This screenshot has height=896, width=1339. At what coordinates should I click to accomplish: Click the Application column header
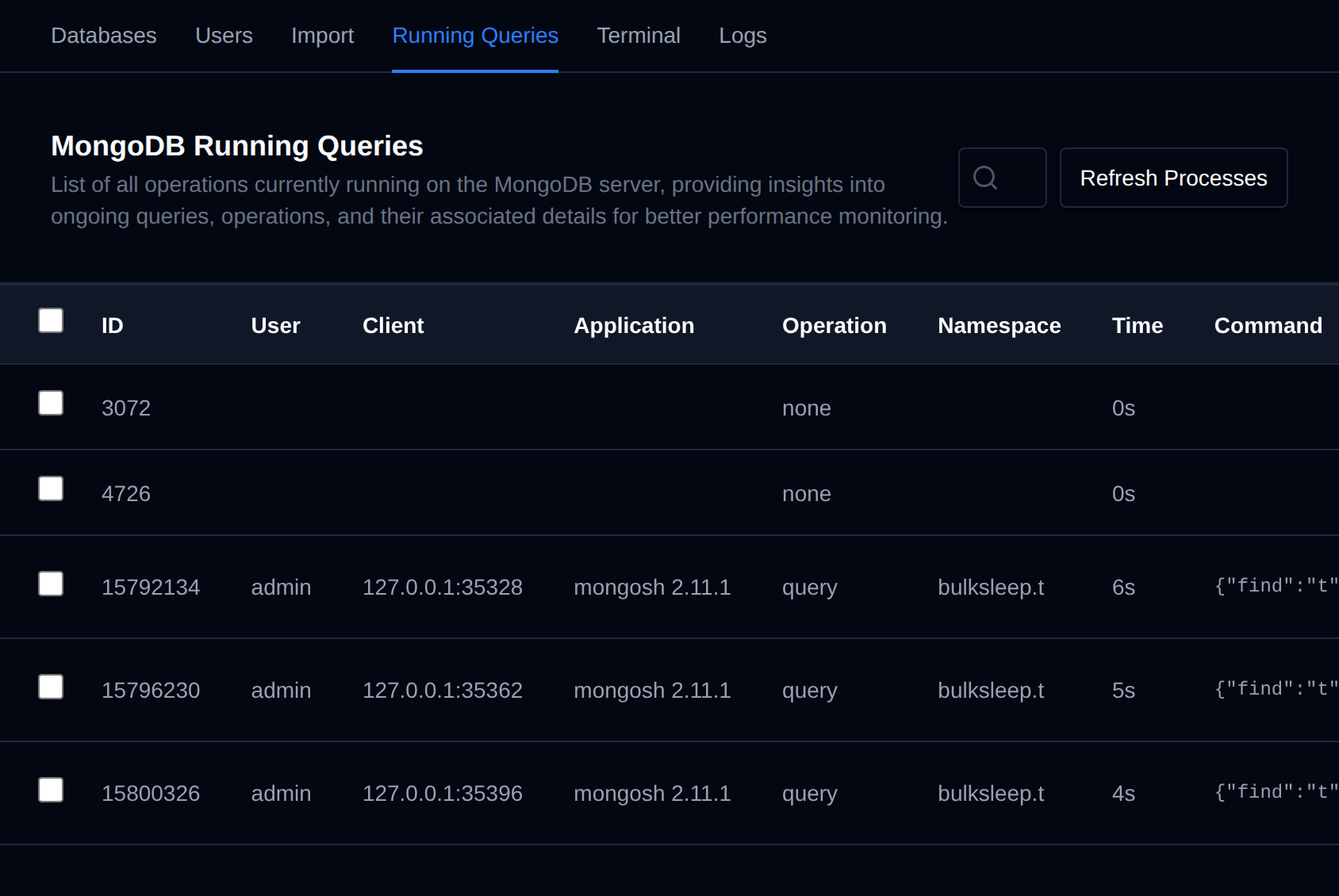(634, 326)
